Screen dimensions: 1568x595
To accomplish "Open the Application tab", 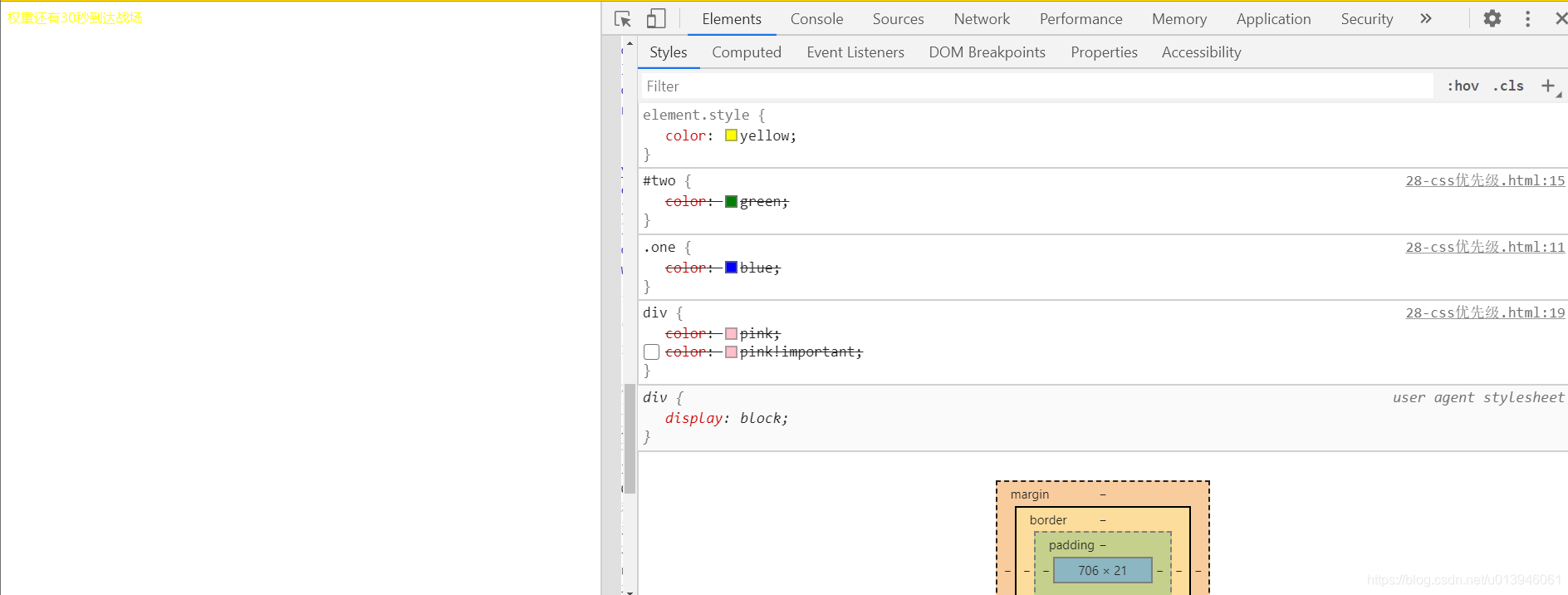I will (1273, 18).
